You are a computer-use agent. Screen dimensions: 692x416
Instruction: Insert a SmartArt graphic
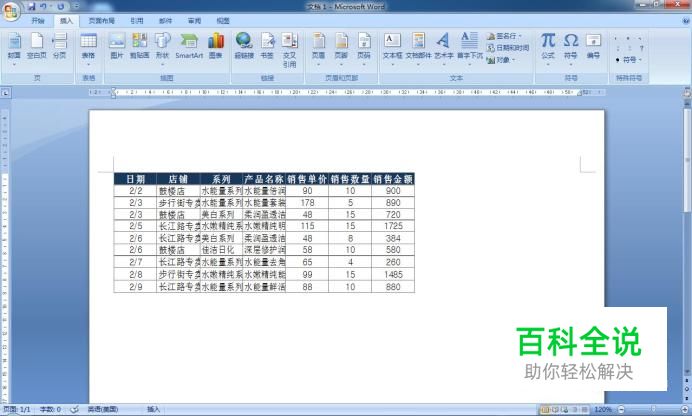click(x=189, y=46)
